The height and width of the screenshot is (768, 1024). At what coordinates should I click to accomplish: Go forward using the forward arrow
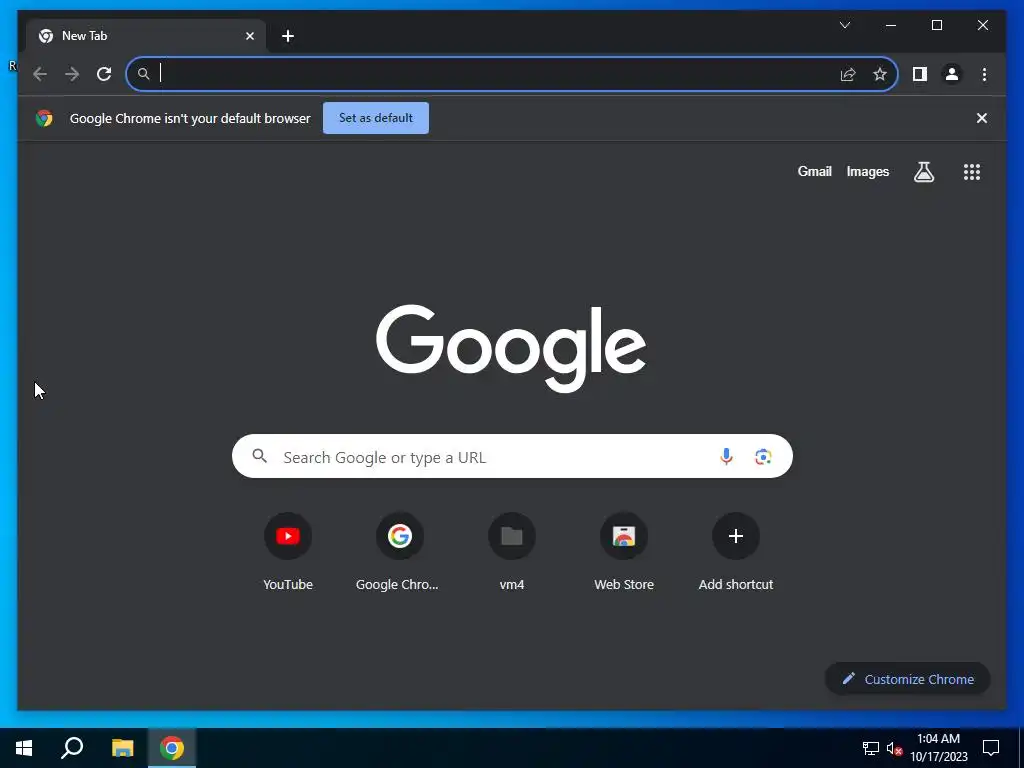tap(72, 74)
